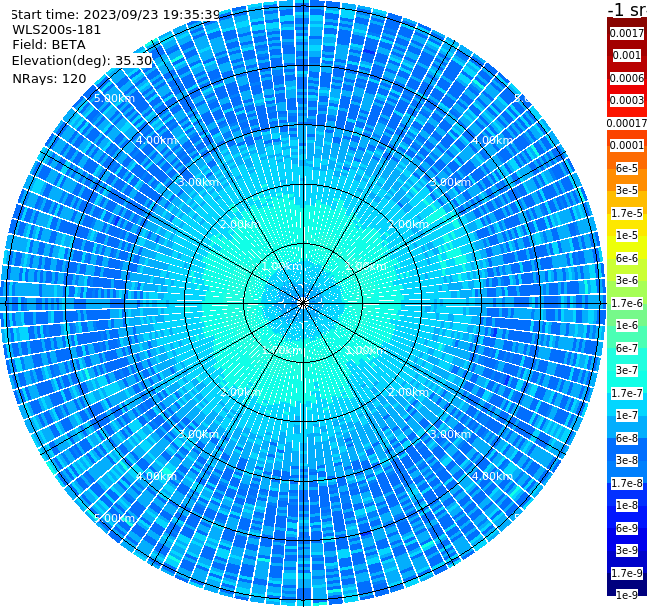Click the 3e-6 colorbar tick label

click(x=627, y=280)
